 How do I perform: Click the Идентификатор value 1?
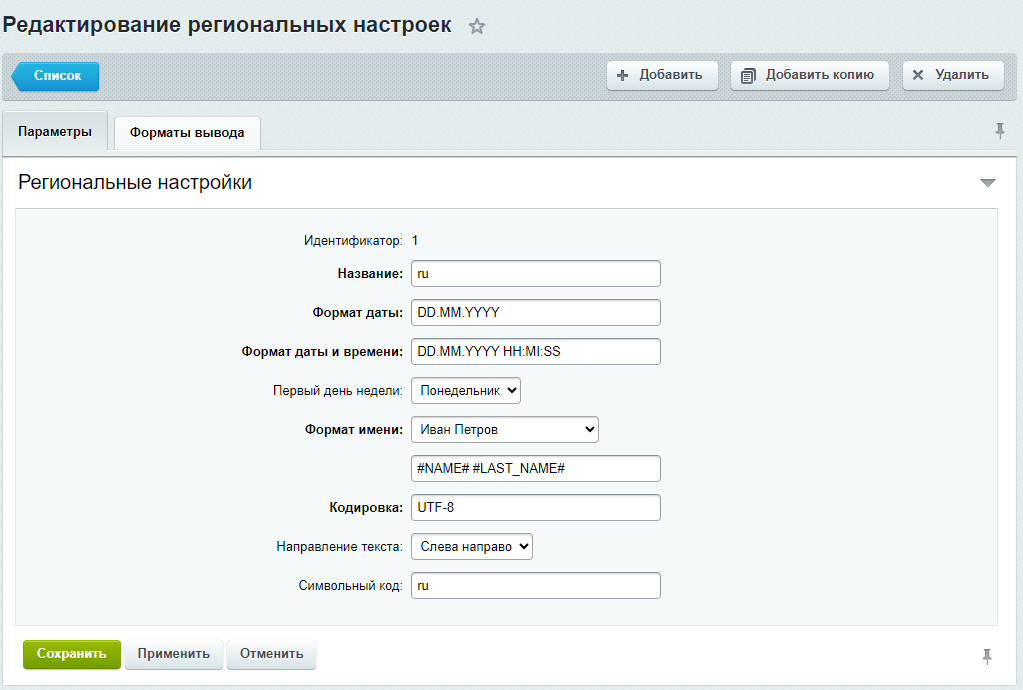(415, 241)
